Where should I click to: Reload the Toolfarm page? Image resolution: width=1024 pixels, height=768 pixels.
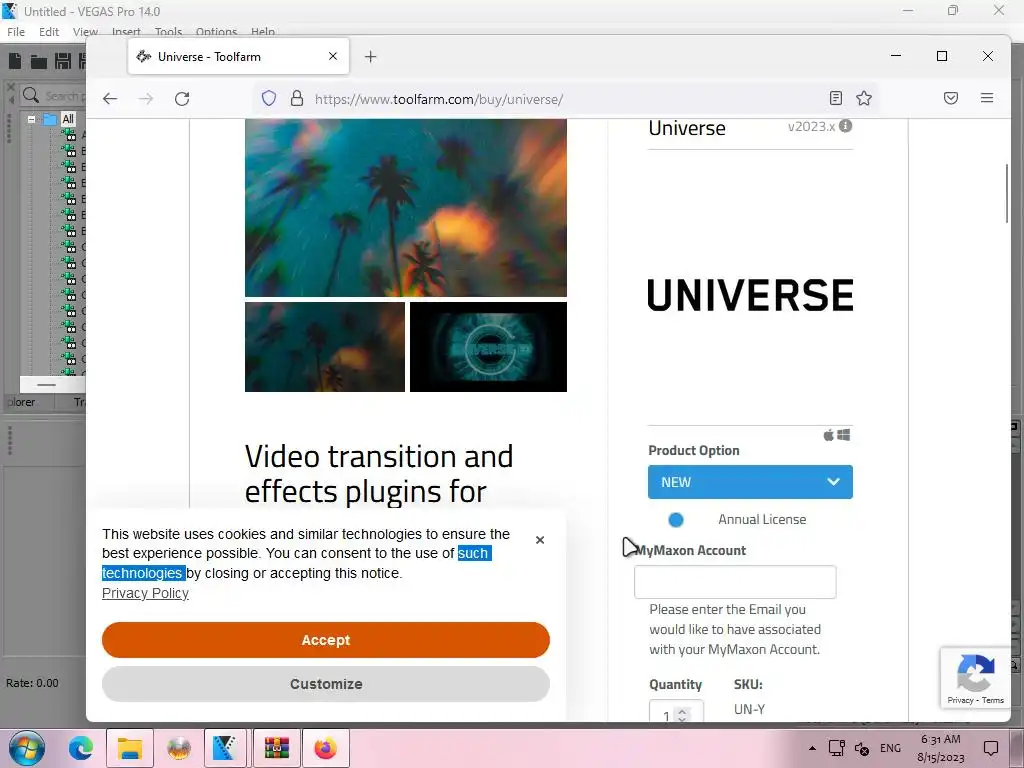pos(182,99)
